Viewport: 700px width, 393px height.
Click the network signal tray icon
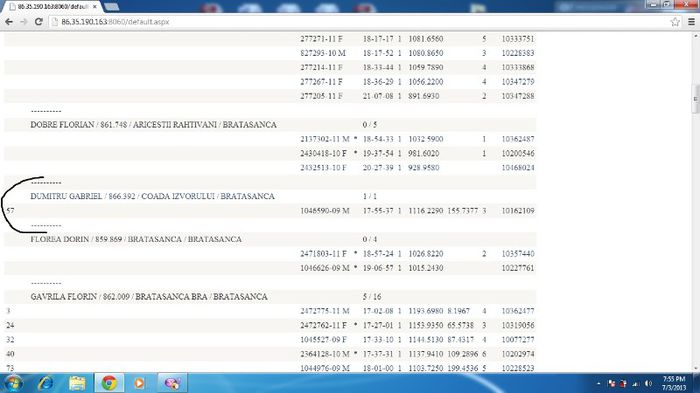pyautogui.click(x=636, y=384)
